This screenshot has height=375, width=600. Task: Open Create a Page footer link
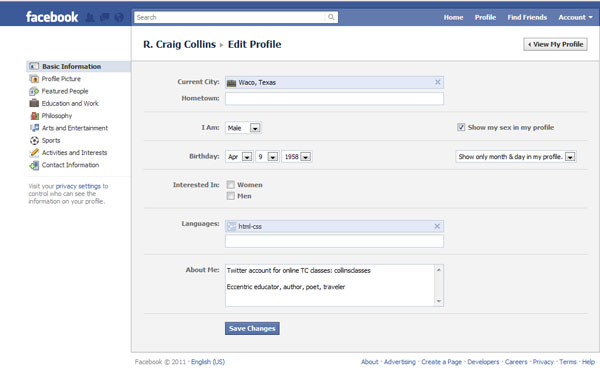[441, 362]
